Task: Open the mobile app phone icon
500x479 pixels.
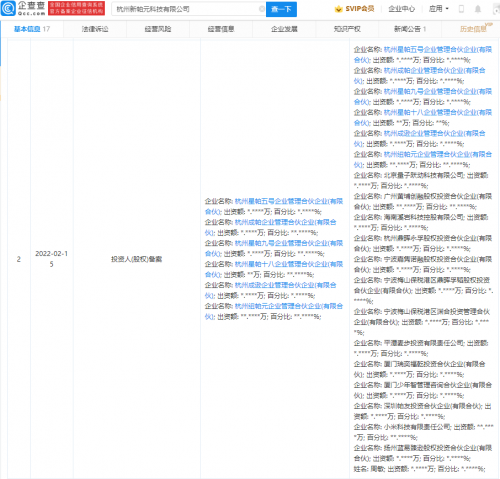Action: [461, 9]
